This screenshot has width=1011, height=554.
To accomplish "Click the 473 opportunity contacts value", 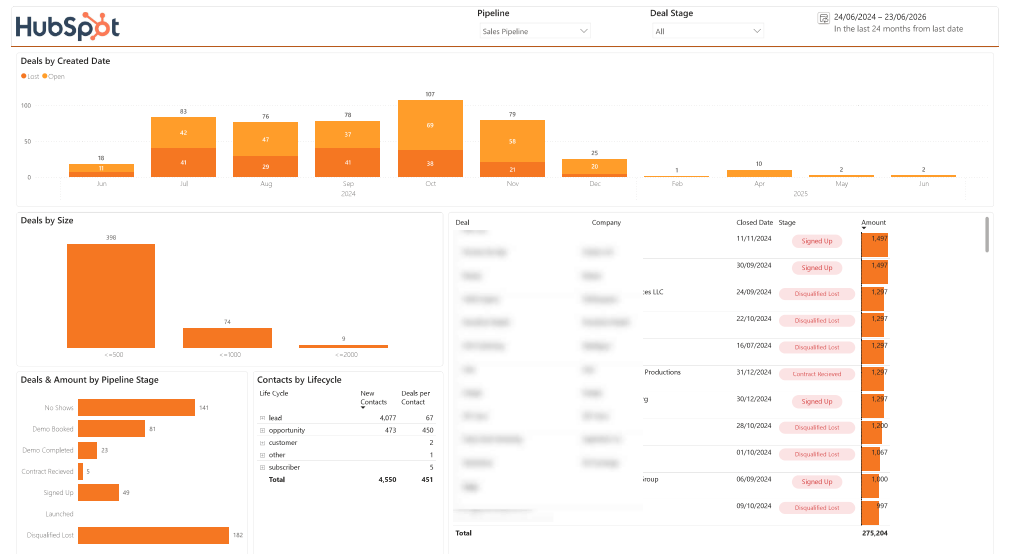I will [391, 430].
